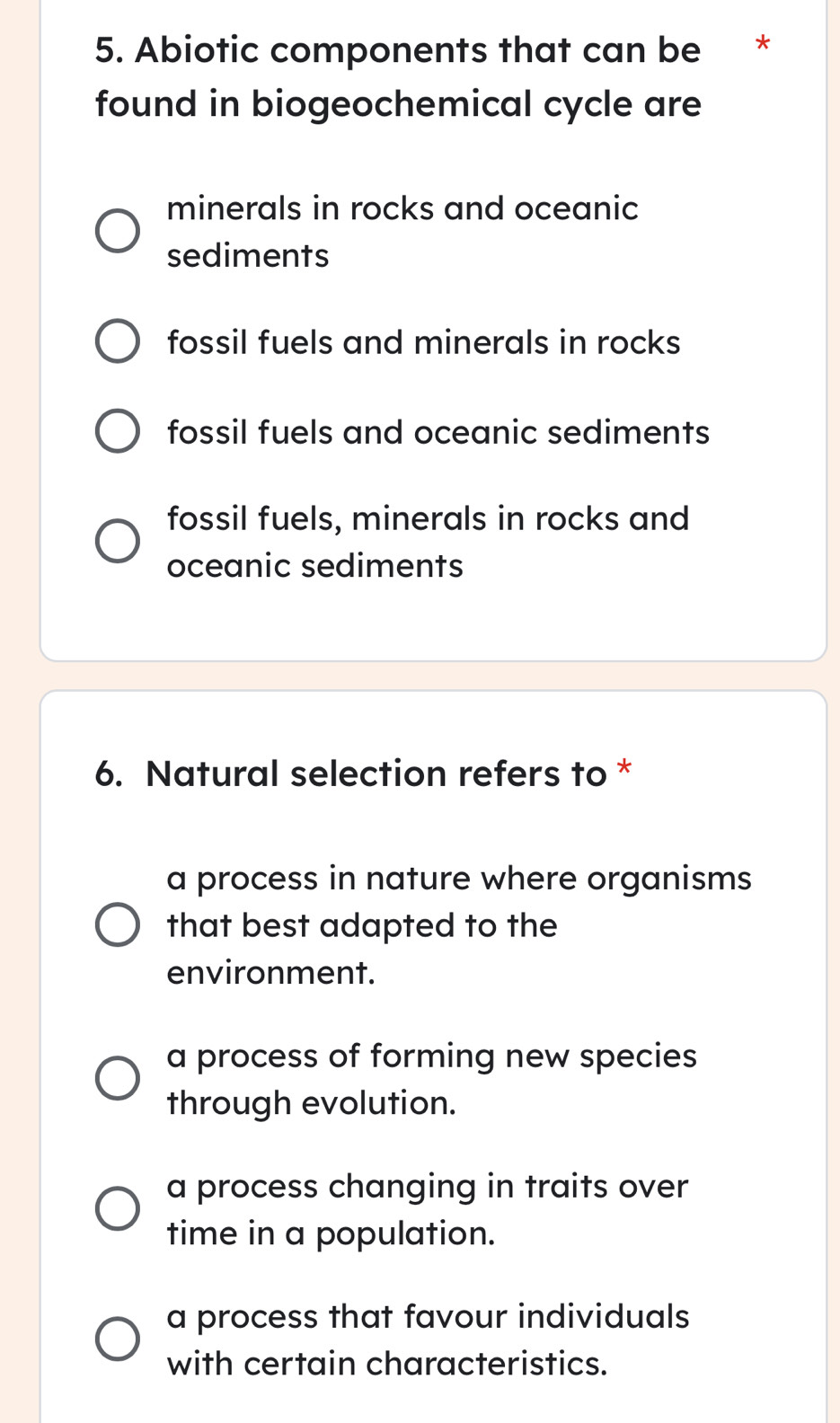
Task: Select "fossil fuels and oceanic sediments"
Action: tap(117, 432)
